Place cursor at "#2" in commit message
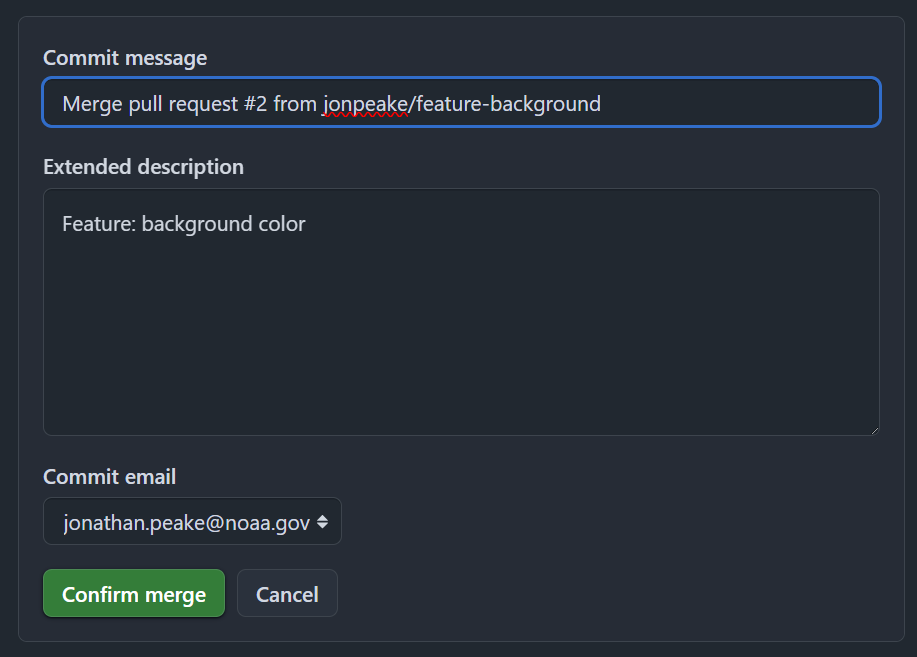 256,104
